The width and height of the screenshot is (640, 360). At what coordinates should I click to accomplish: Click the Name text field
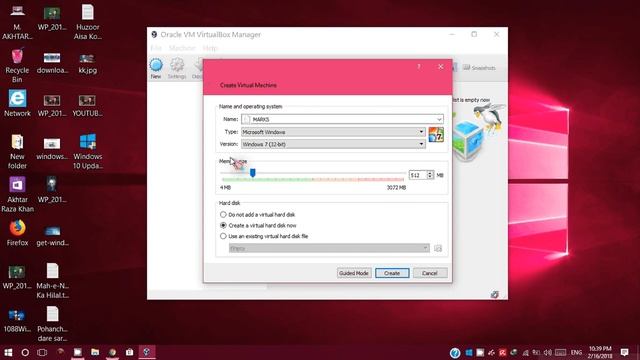[342, 119]
